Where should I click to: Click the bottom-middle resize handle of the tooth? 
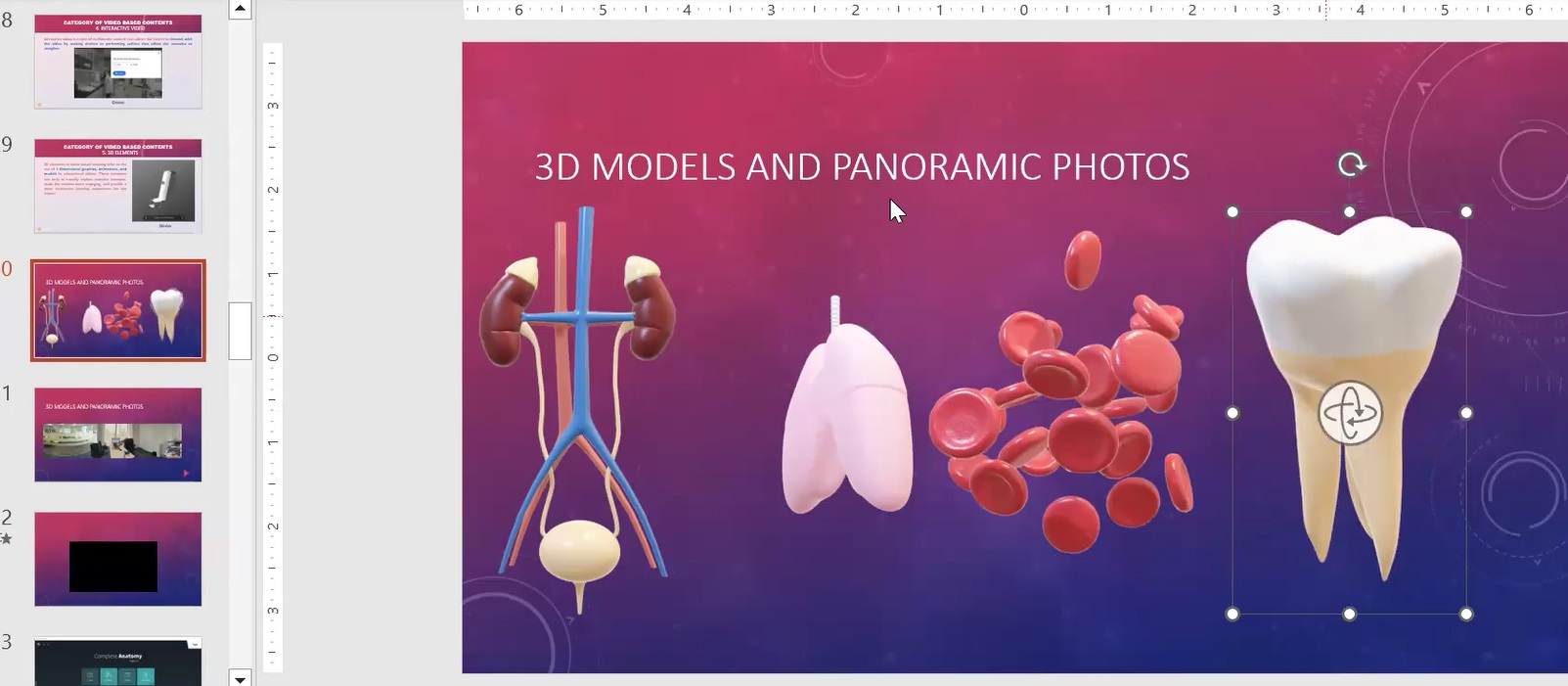1350,614
